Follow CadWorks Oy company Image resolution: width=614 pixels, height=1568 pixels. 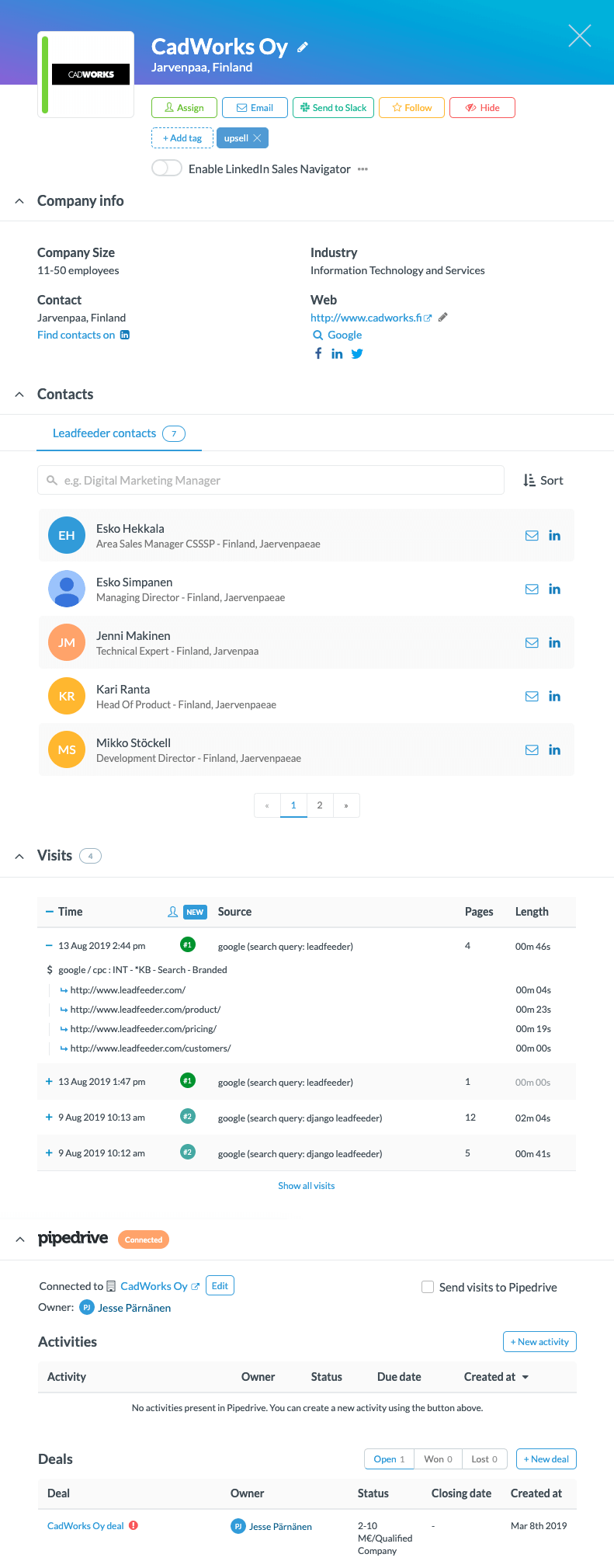[411, 107]
